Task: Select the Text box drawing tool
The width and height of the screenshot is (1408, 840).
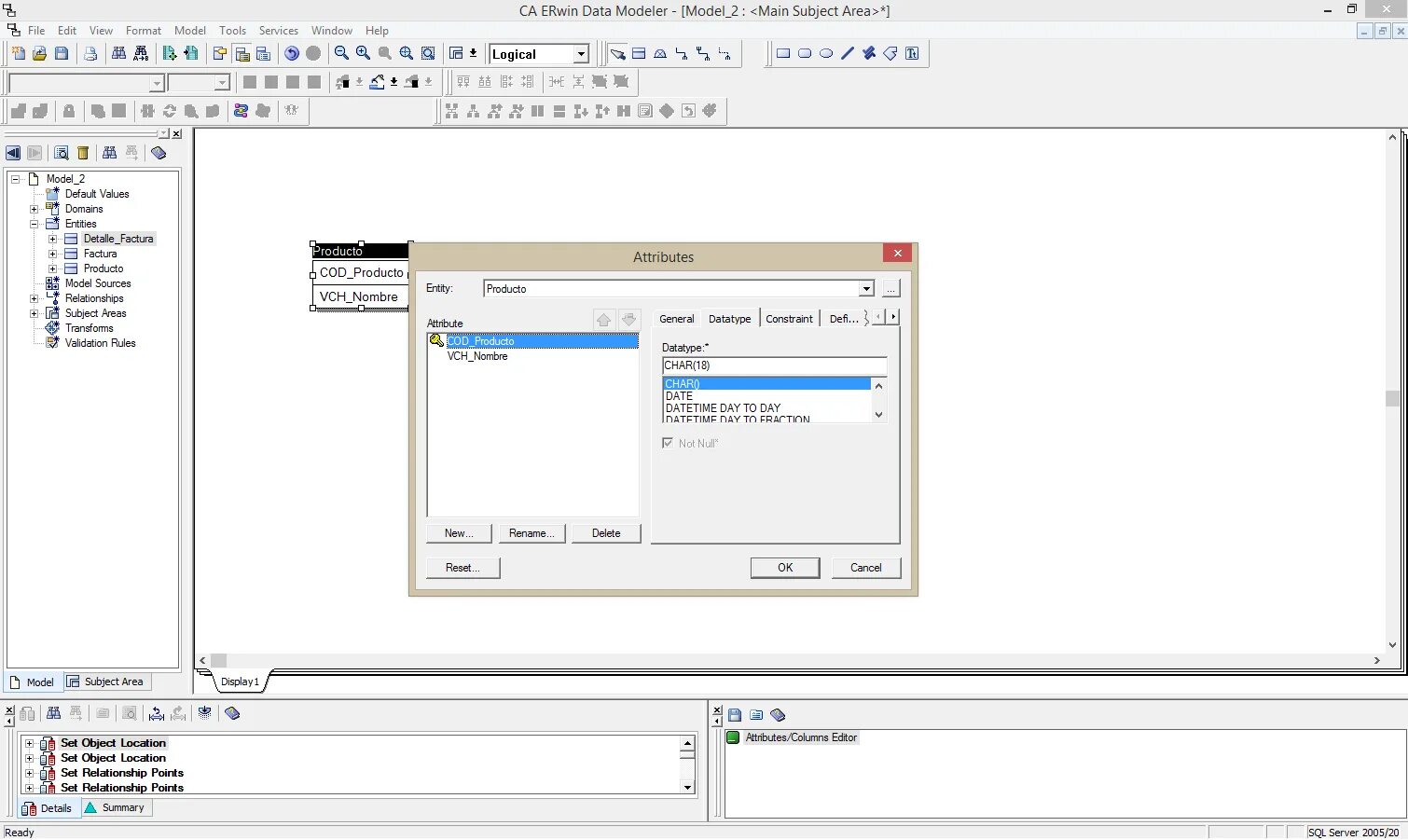Action: (912, 53)
